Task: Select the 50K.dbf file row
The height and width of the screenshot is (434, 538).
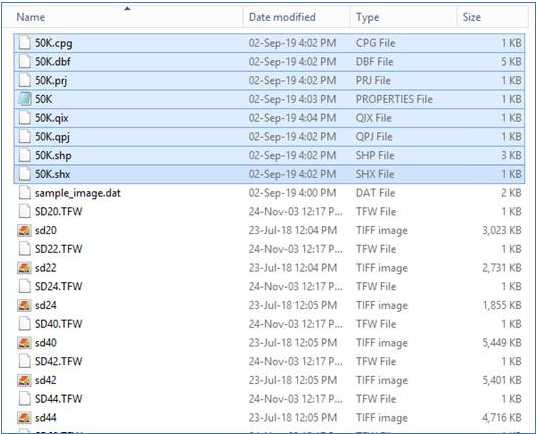Action: pyautogui.click(x=269, y=62)
